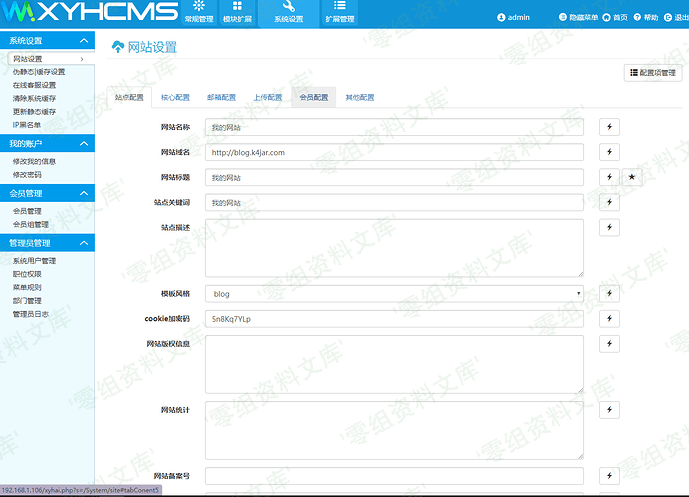Open the 模板风格 dropdown showing blog
Screen dimensions: 689x497
394,294
